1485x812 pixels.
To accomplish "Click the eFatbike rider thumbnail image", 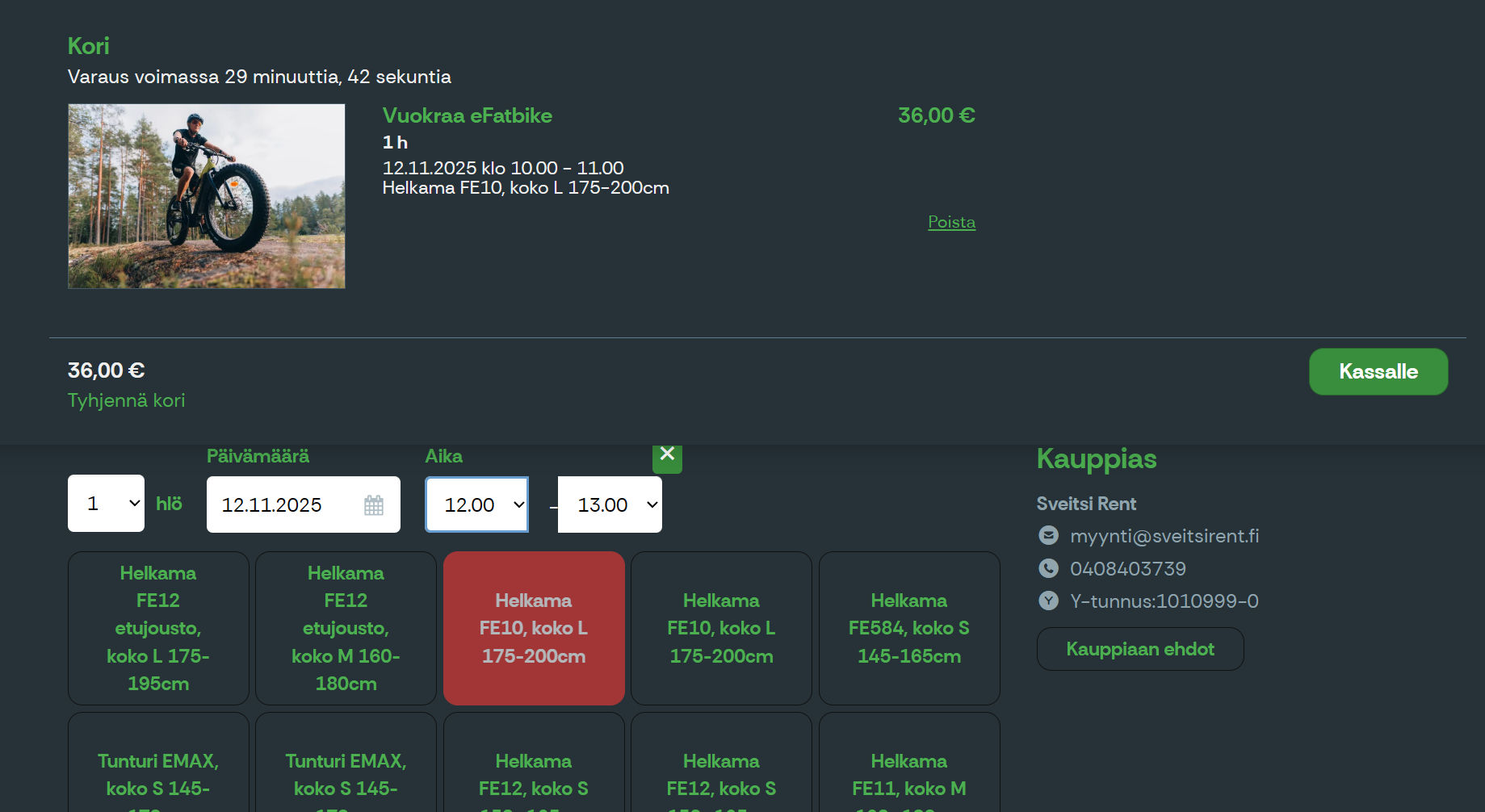I will (x=207, y=196).
